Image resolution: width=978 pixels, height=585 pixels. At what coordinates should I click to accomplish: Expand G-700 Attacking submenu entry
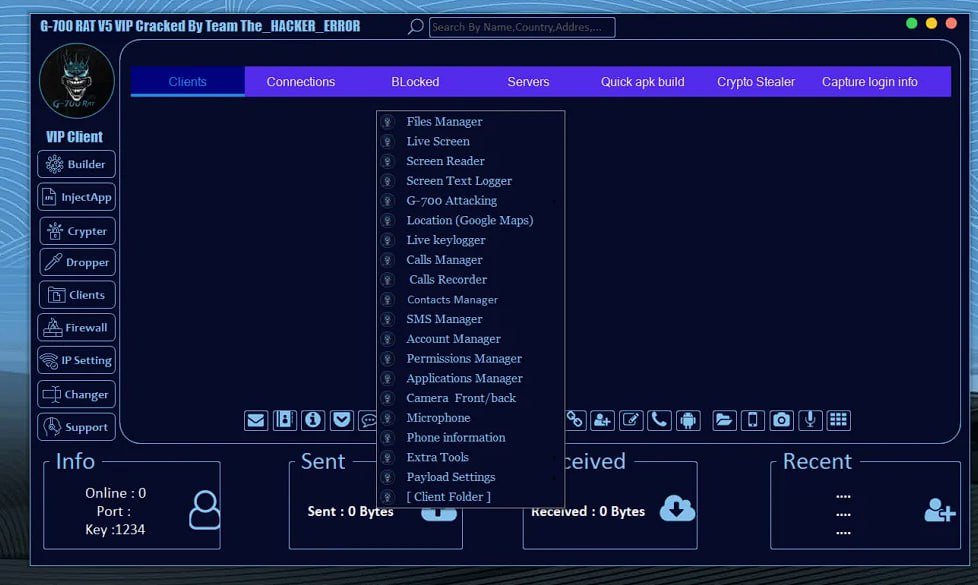point(471,201)
